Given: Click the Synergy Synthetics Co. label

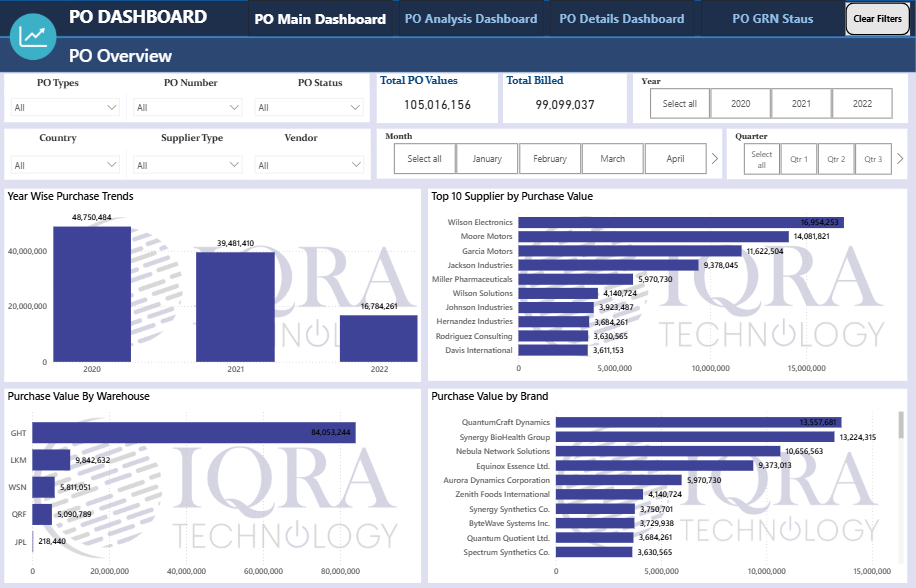Looking at the screenshot, I should tap(509, 509).
